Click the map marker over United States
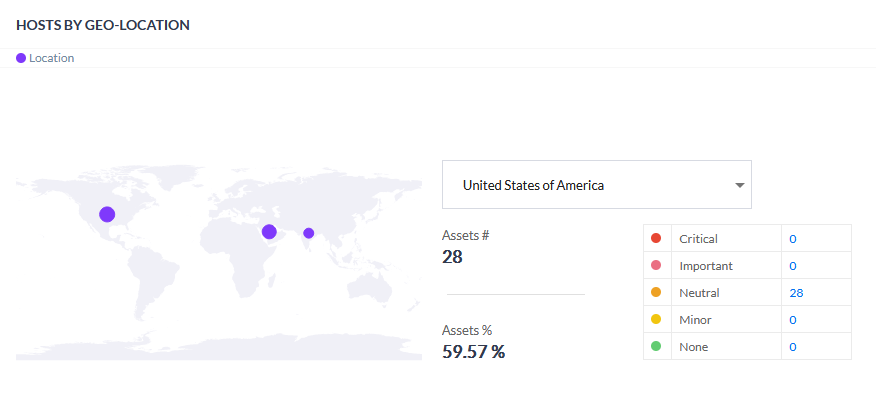876x395 pixels. [x=107, y=214]
